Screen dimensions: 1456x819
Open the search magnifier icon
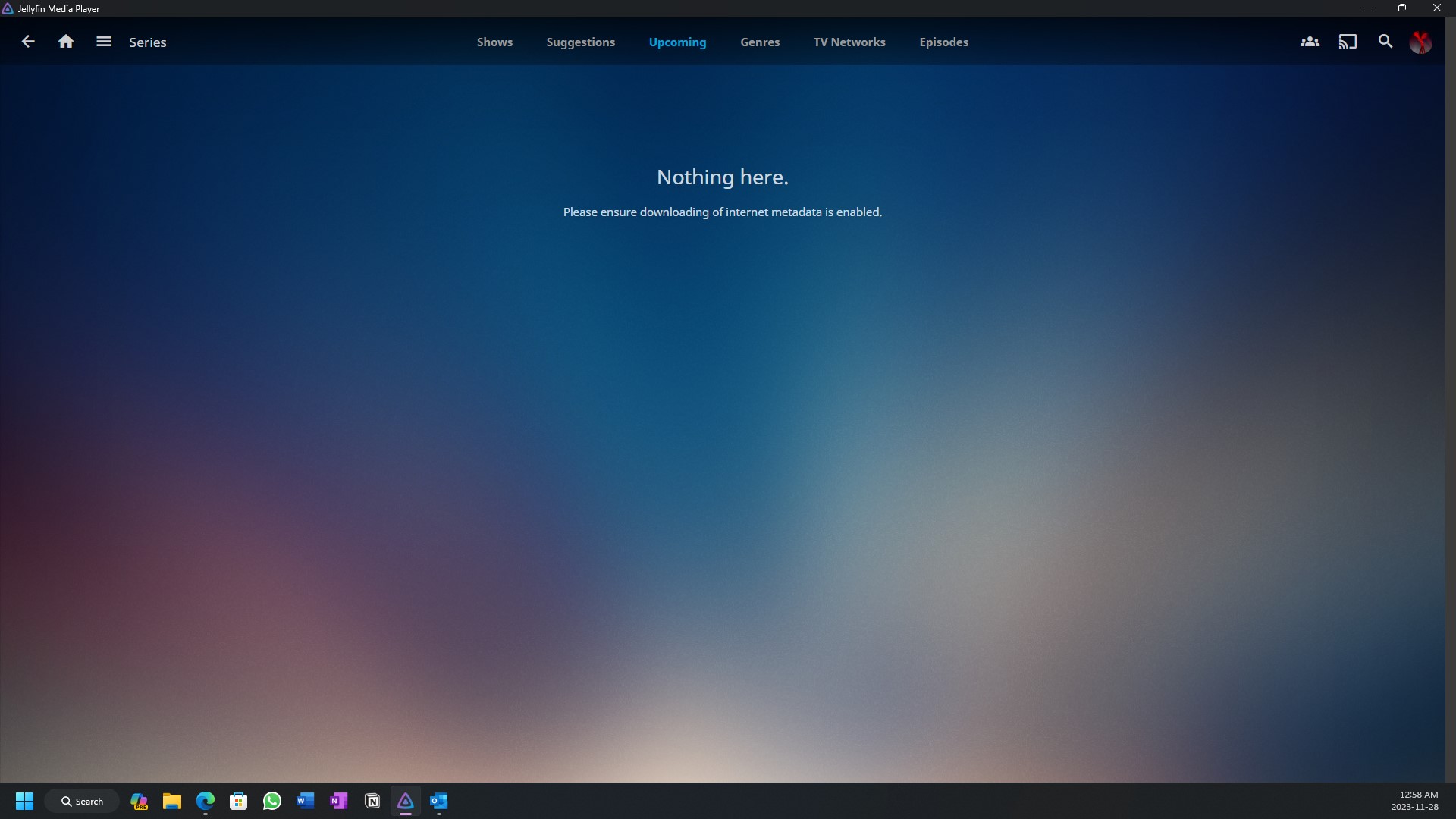click(x=1385, y=42)
